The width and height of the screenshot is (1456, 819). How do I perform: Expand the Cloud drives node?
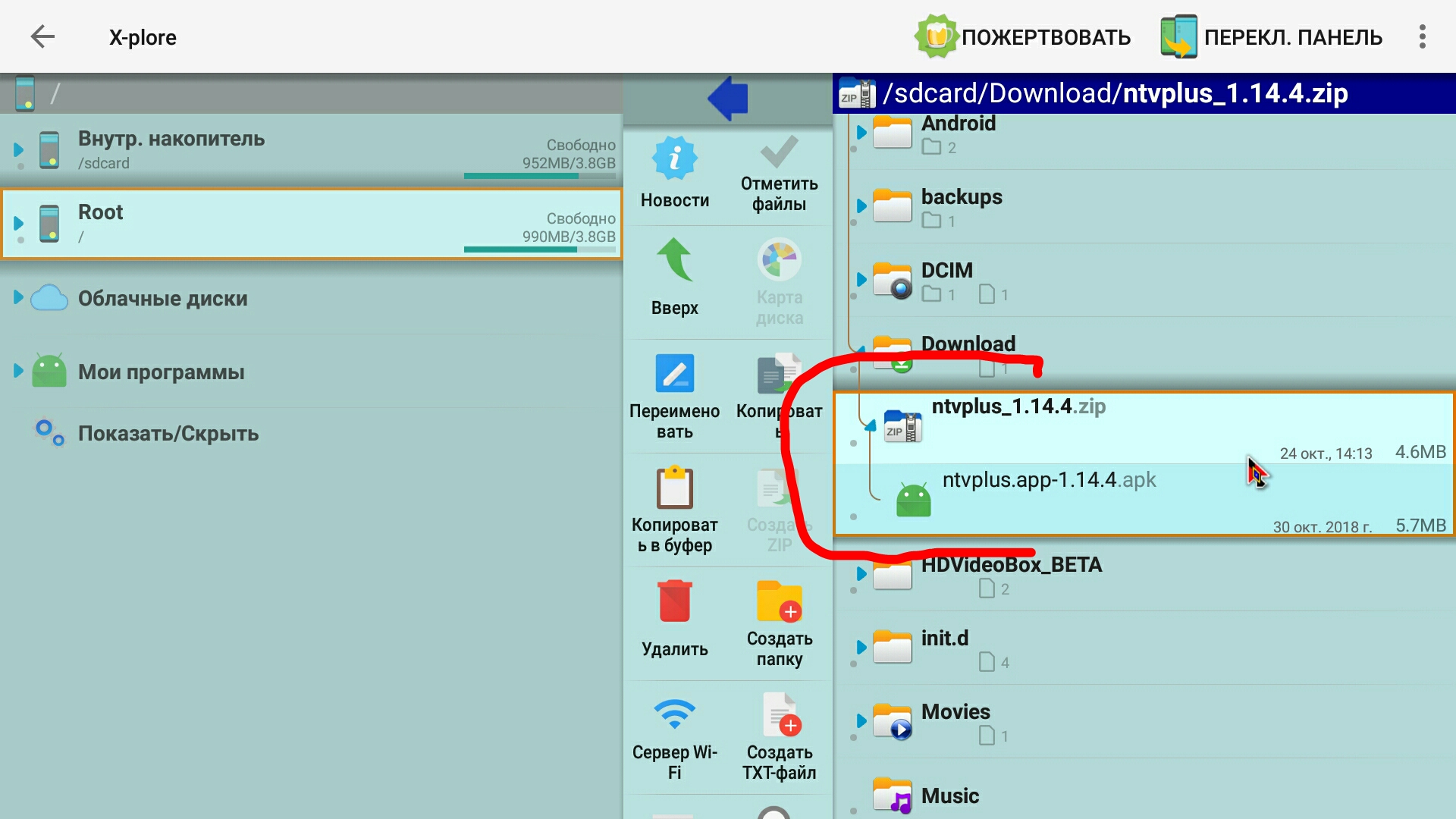(x=18, y=297)
